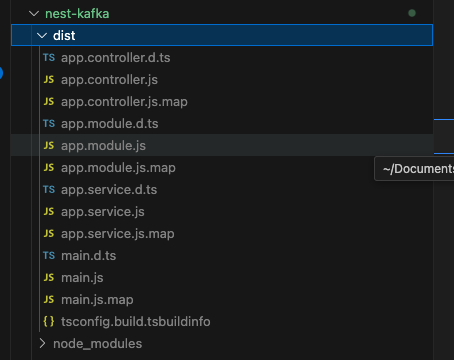454x360 pixels.
Task: Click JS icon of app.module.js
Action: point(49,146)
